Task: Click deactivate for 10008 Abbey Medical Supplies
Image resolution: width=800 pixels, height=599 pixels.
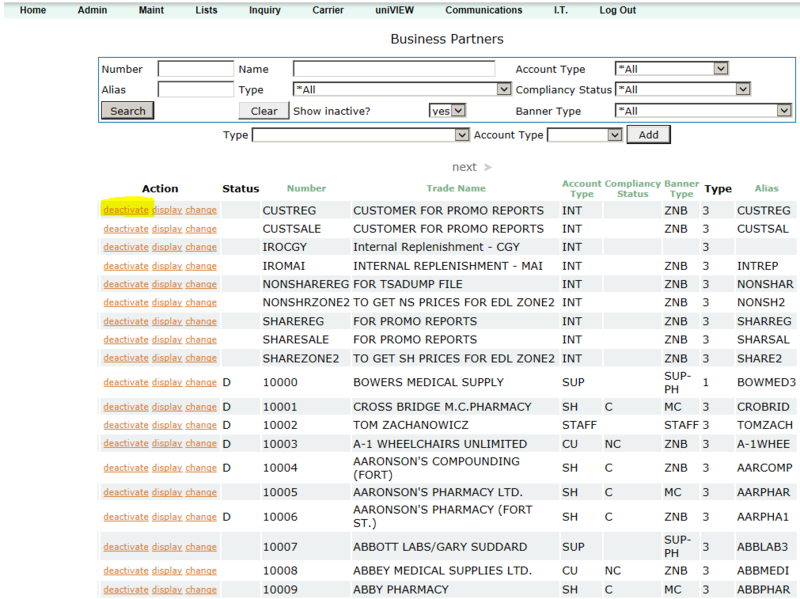Action: [x=126, y=571]
